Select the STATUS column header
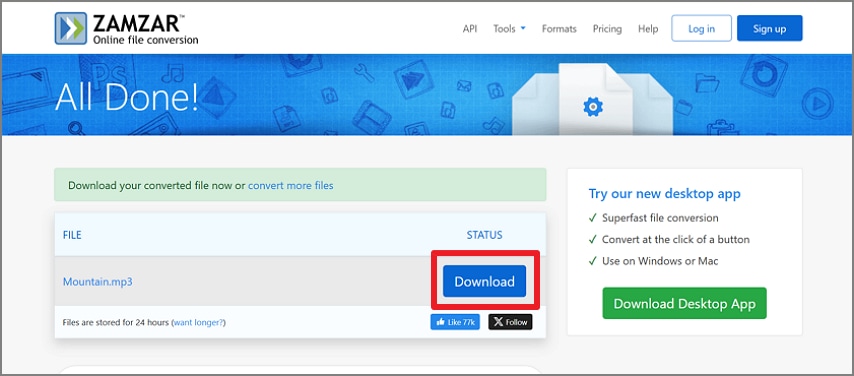 tap(485, 235)
